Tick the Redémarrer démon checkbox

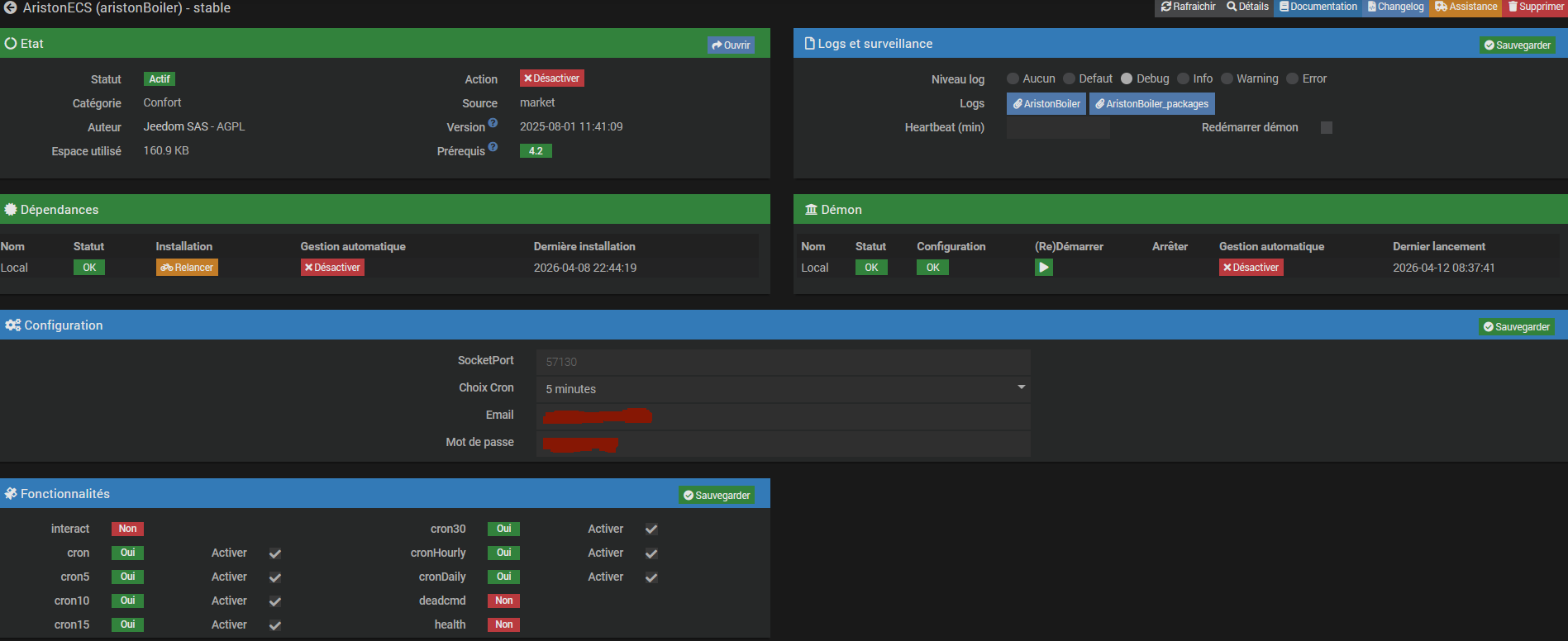(1326, 128)
